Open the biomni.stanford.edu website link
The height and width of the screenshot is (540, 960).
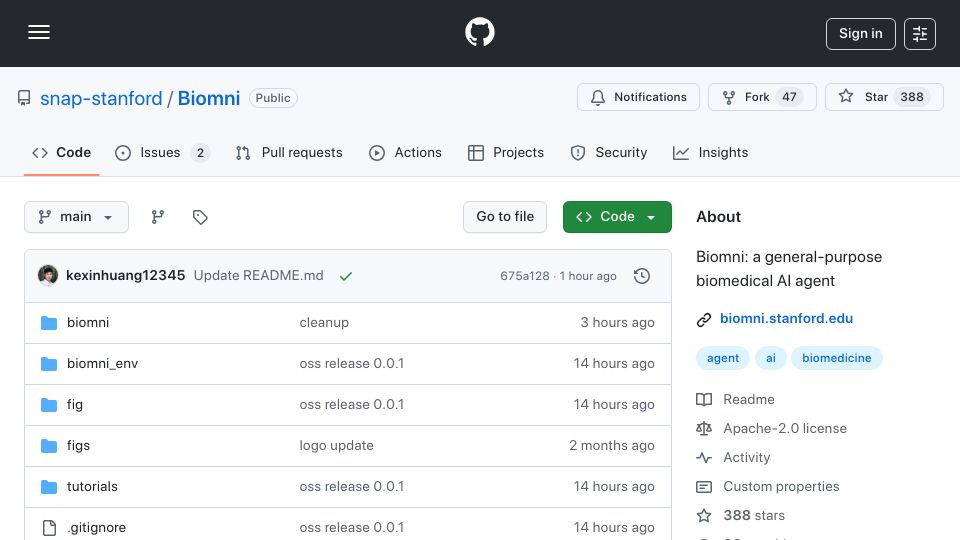click(786, 318)
